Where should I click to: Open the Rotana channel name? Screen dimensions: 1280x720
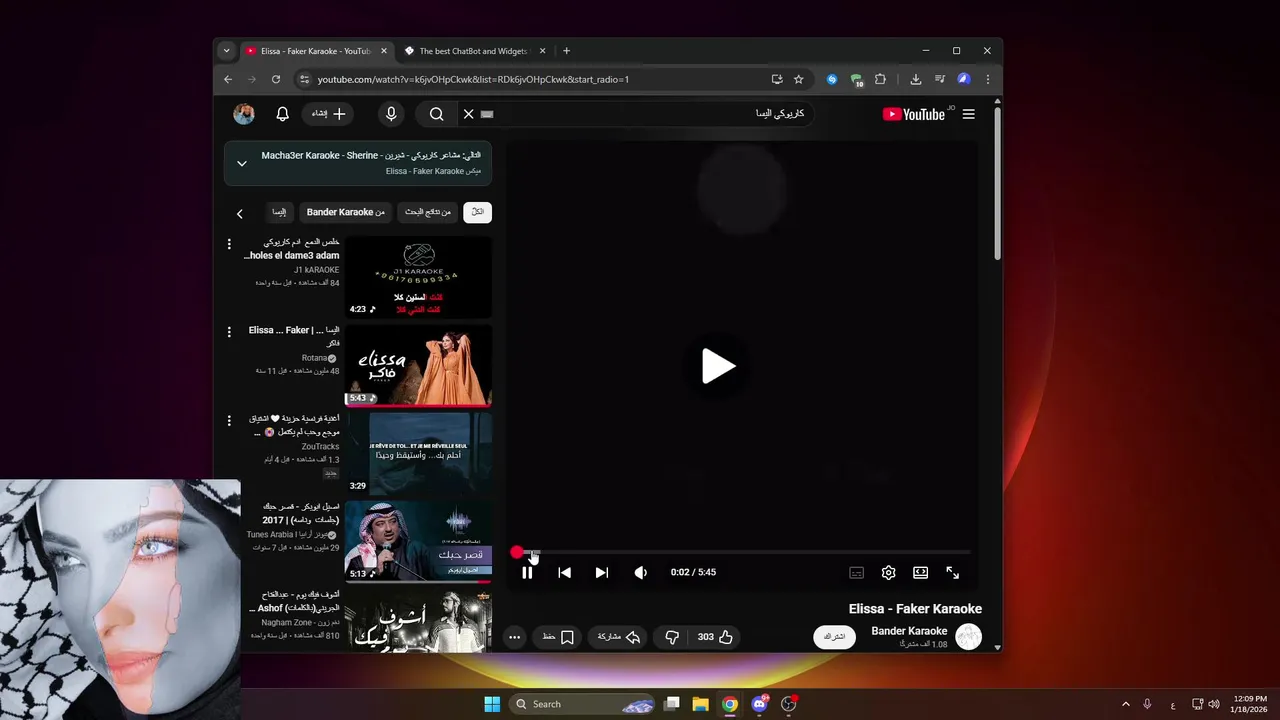[x=315, y=358]
